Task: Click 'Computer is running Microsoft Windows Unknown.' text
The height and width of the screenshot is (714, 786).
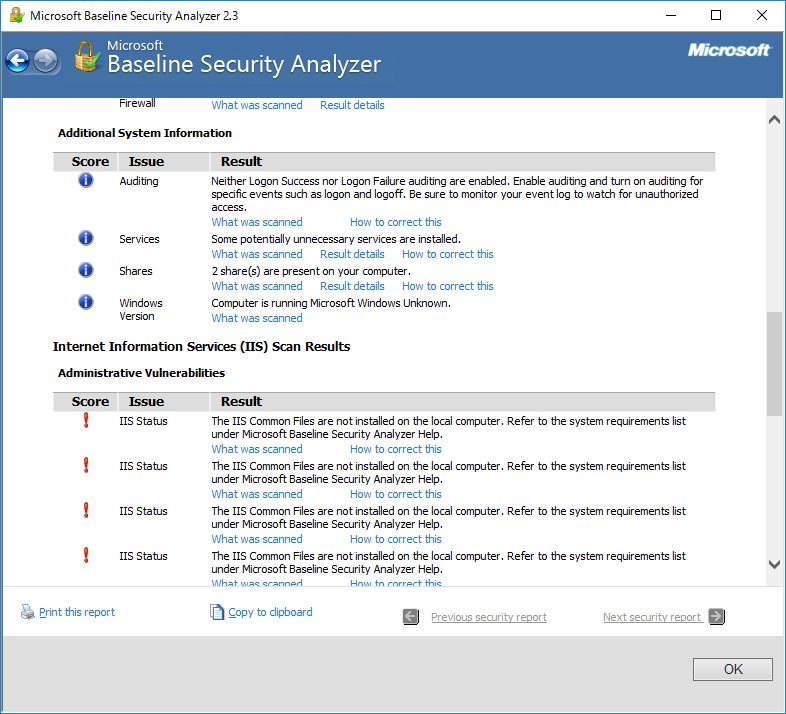Action: click(331, 303)
